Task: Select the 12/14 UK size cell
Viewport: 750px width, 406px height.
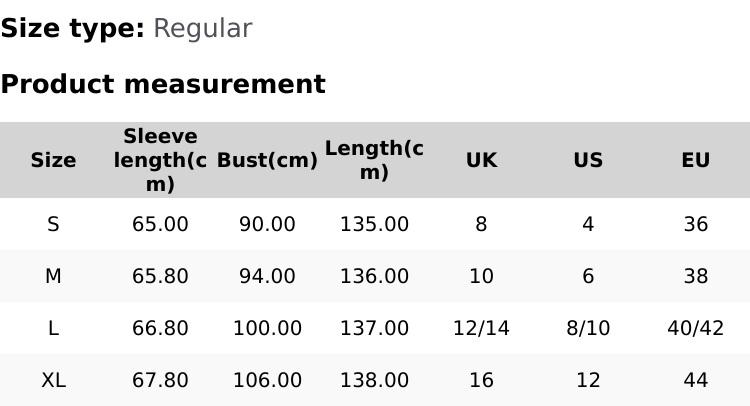Action: click(x=481, y=328)
